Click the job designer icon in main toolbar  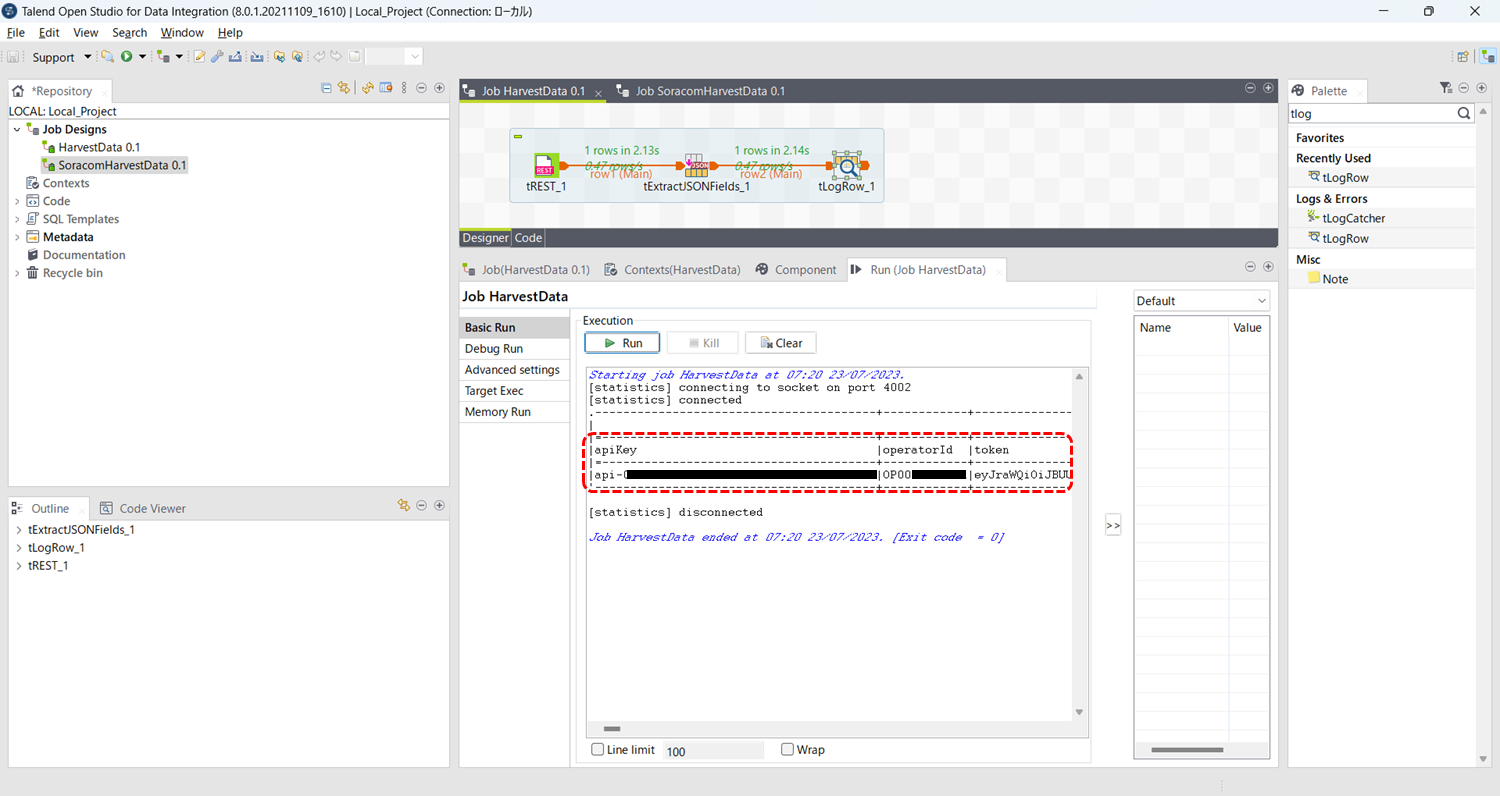(x=163, y=57)
